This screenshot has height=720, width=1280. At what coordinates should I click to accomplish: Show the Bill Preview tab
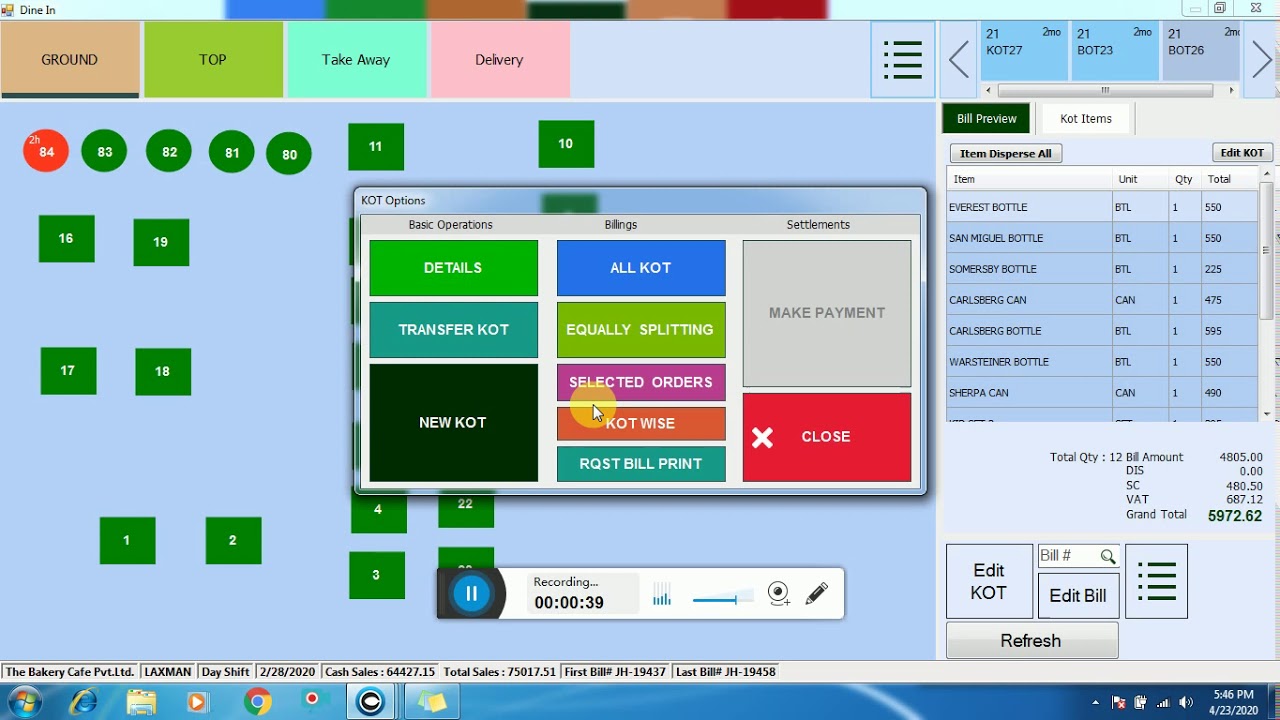pos(986,118)
